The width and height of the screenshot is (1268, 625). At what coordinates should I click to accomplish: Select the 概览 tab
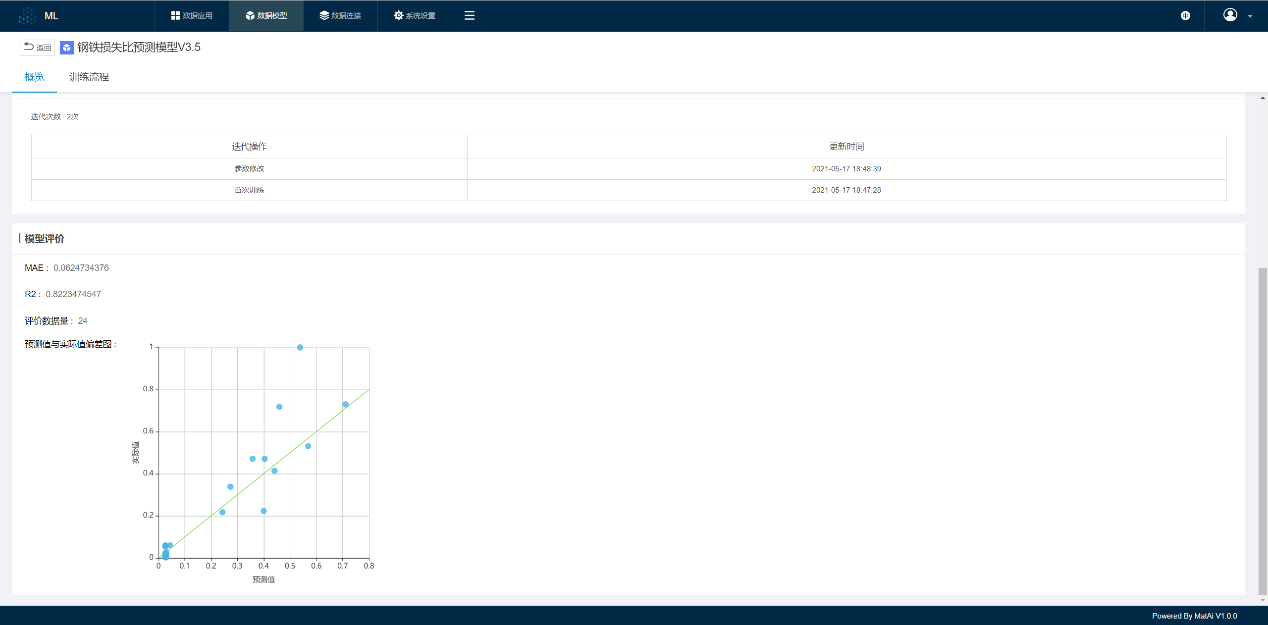34,77
